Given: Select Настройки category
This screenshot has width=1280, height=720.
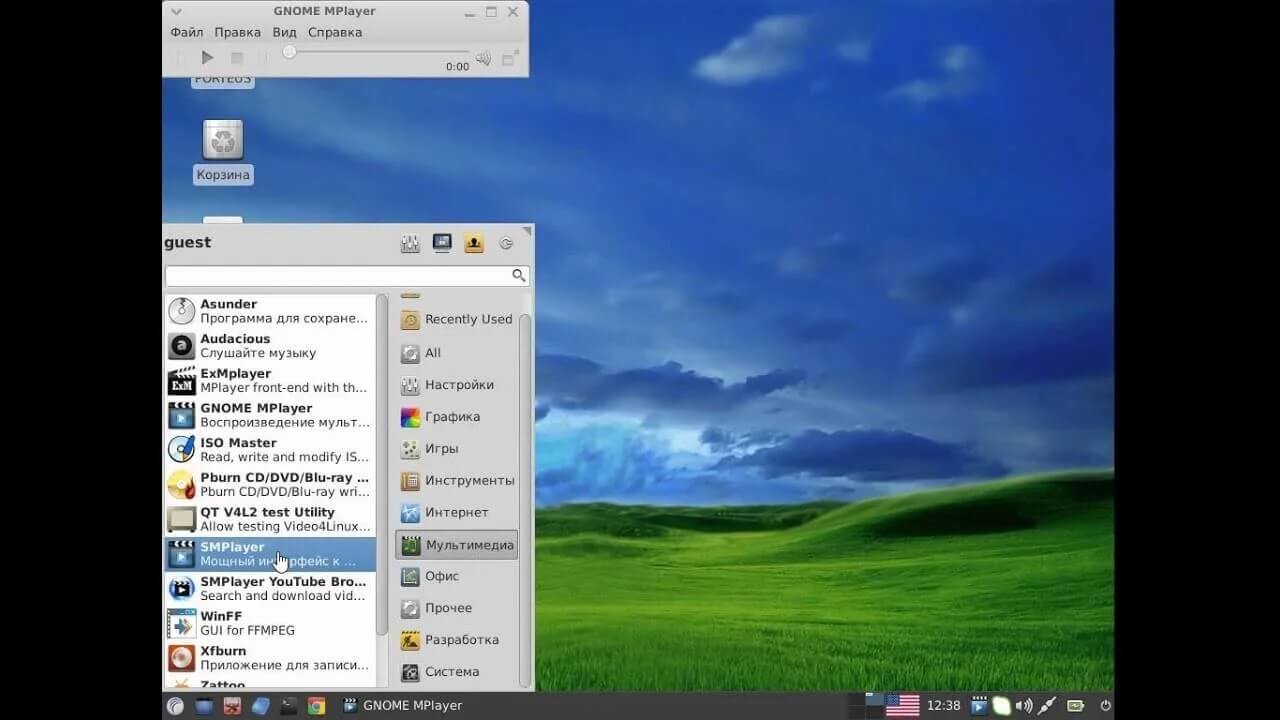Looking at the screenshot, I should 458,385.
